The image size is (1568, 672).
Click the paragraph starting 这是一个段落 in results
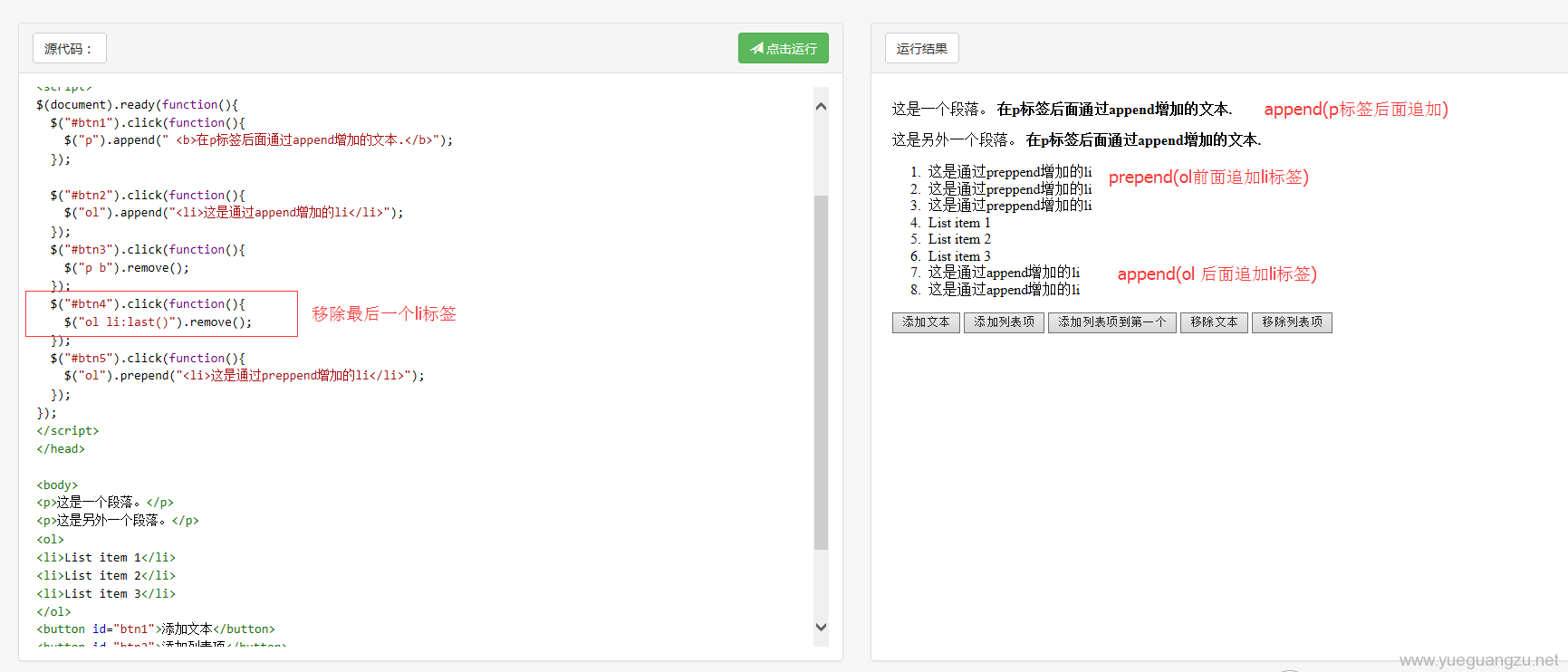point(1062,109)
